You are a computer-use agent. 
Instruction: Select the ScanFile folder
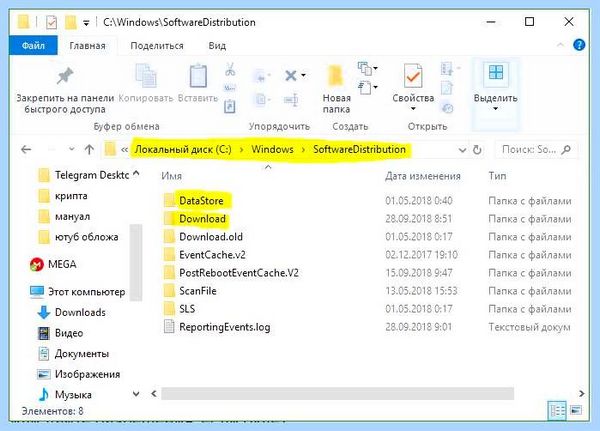pyautogui.click(x=197, y=291)
